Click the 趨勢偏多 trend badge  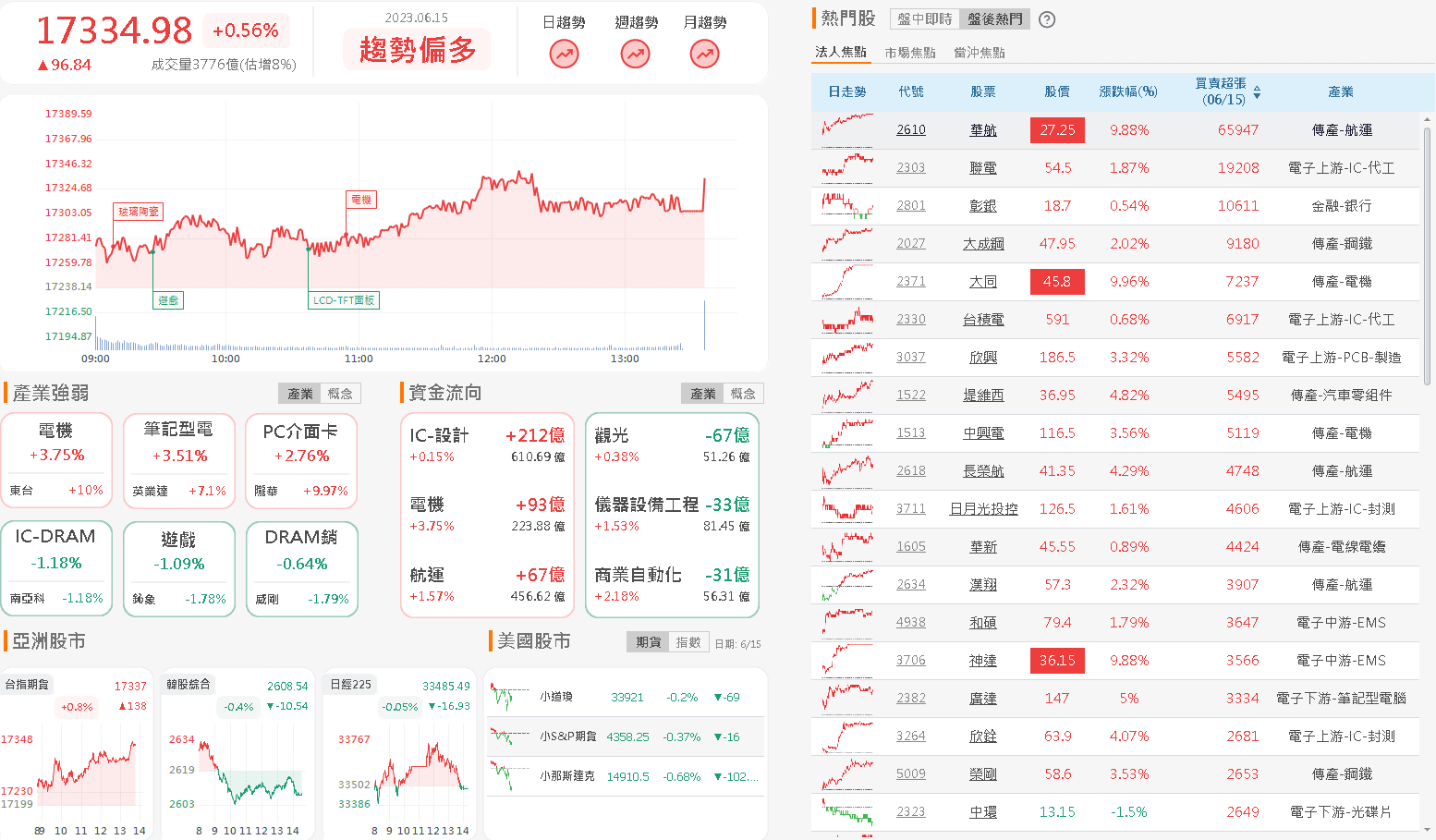click(418, 50)
